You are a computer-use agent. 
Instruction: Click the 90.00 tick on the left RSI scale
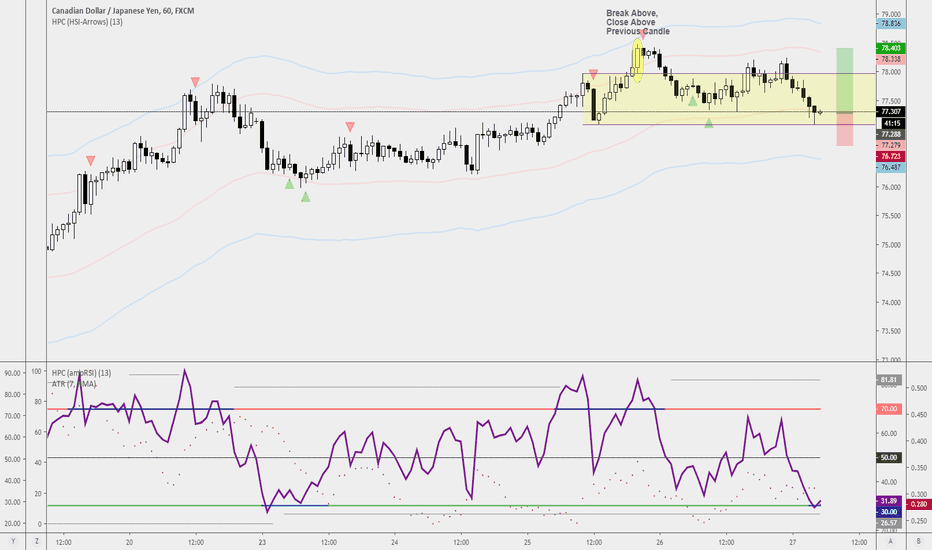12,373
